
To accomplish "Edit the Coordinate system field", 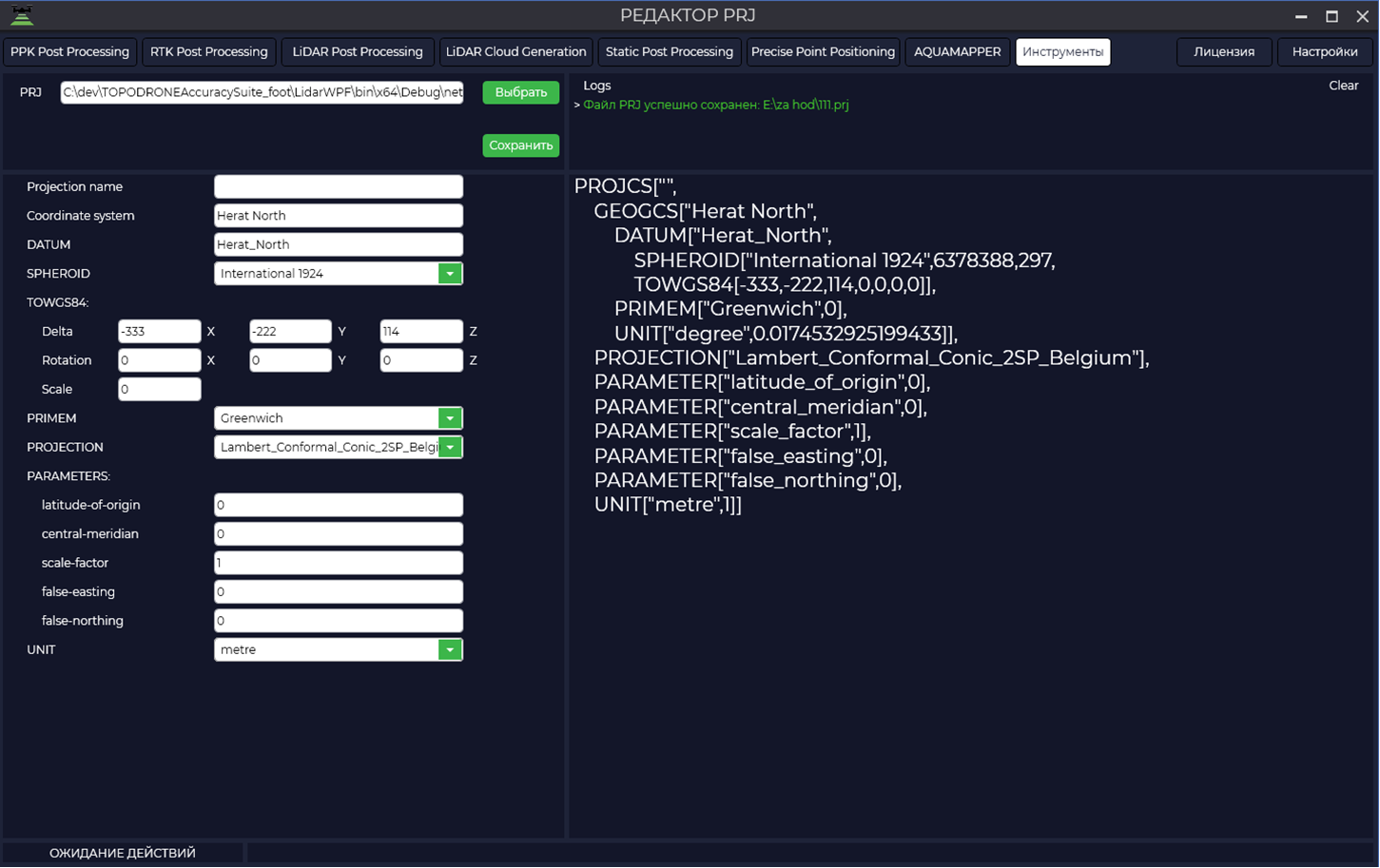I will coord(339,216).
